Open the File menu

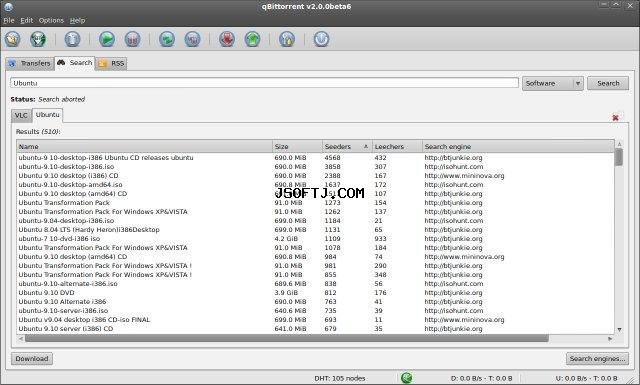tap(9, 20)
